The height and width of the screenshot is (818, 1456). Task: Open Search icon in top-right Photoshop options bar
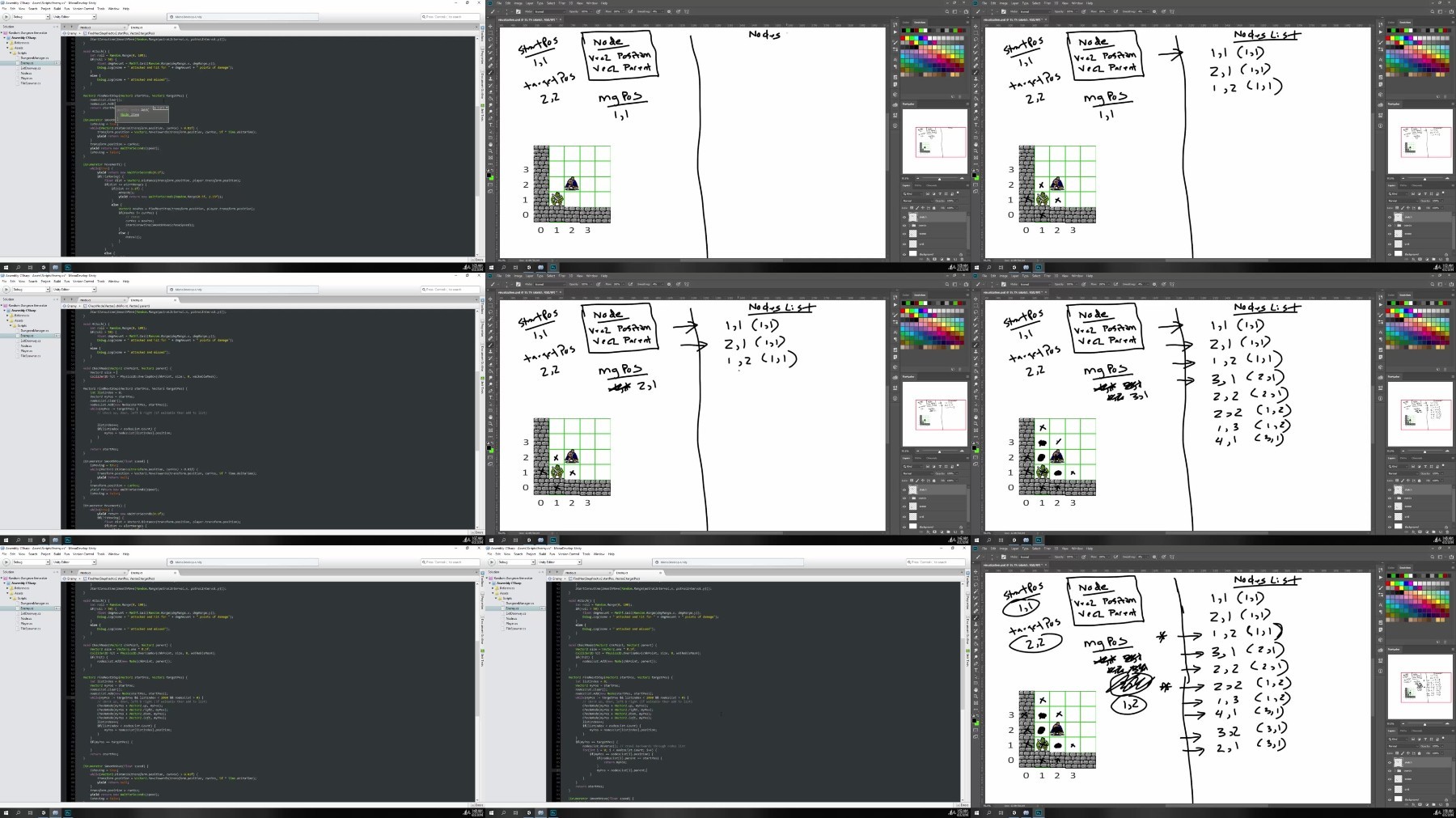click(x=1433, y=11)
